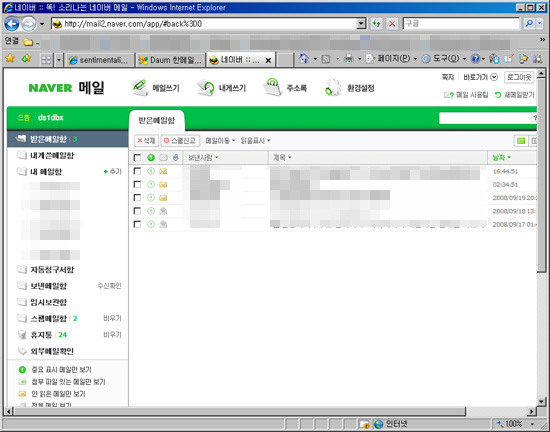The width and height of the screenshot is (550, 432).
Task: Open the 보낸사람 sender sort dropdown
Action: pos(203,158)
